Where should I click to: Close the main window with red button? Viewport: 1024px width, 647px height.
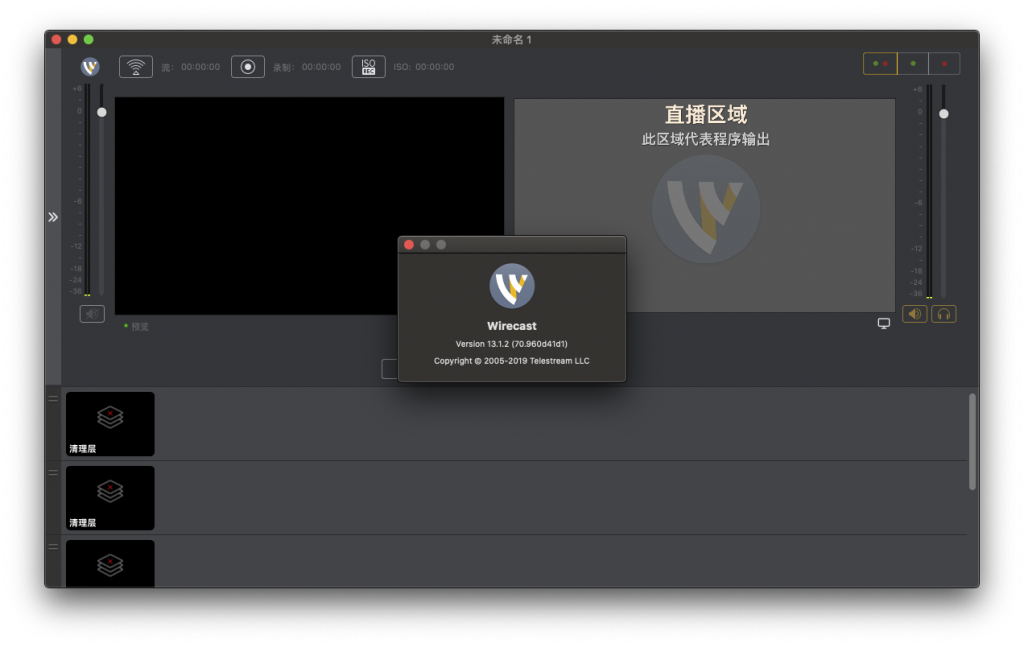click(56, 40)
